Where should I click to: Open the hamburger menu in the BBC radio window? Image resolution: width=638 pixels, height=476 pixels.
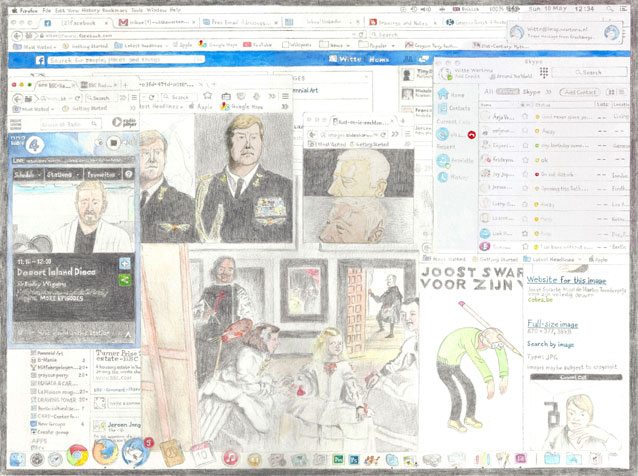pos(134,98)
